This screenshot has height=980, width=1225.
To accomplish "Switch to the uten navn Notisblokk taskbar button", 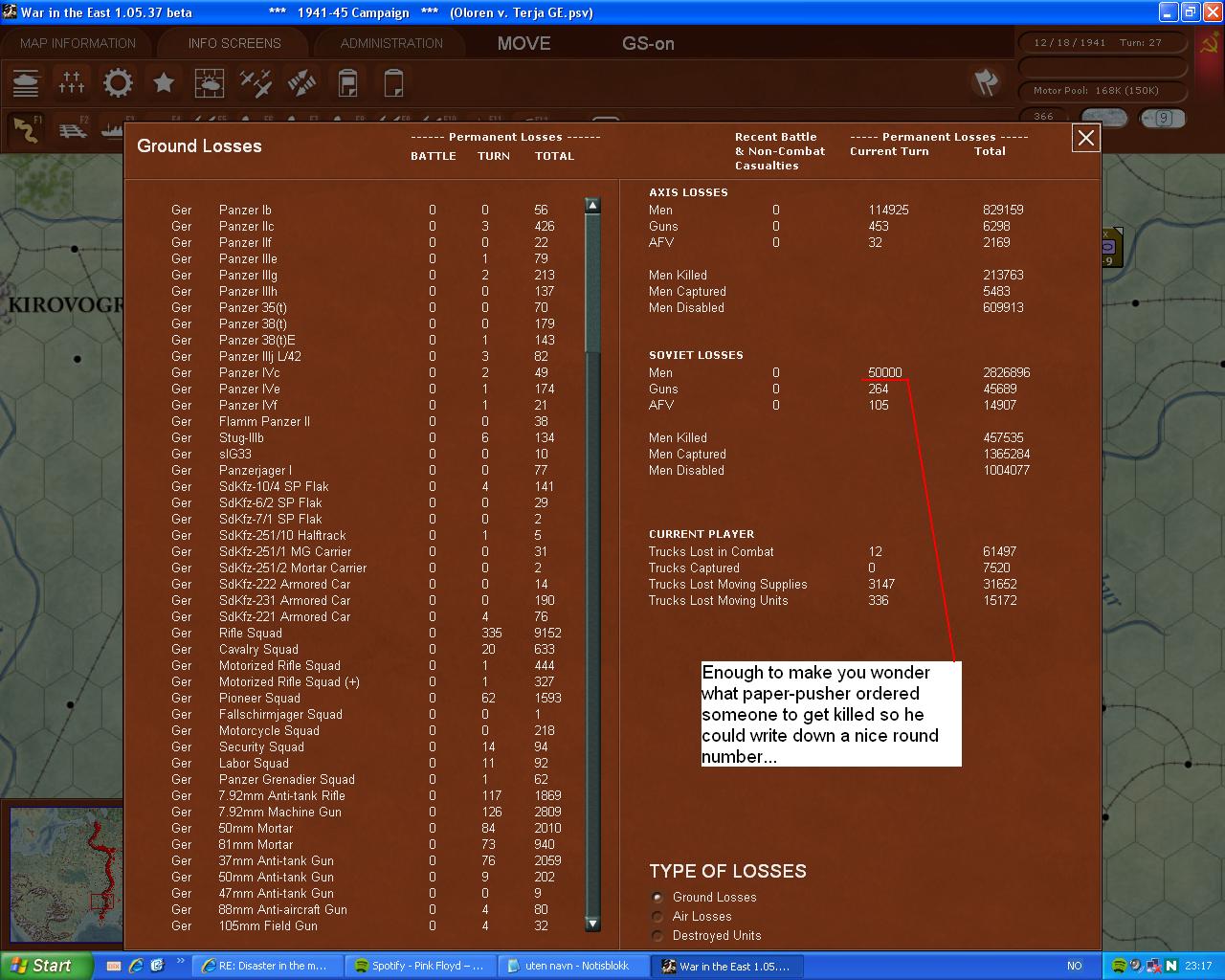I will pyautogui.click(x=575, y=966).
